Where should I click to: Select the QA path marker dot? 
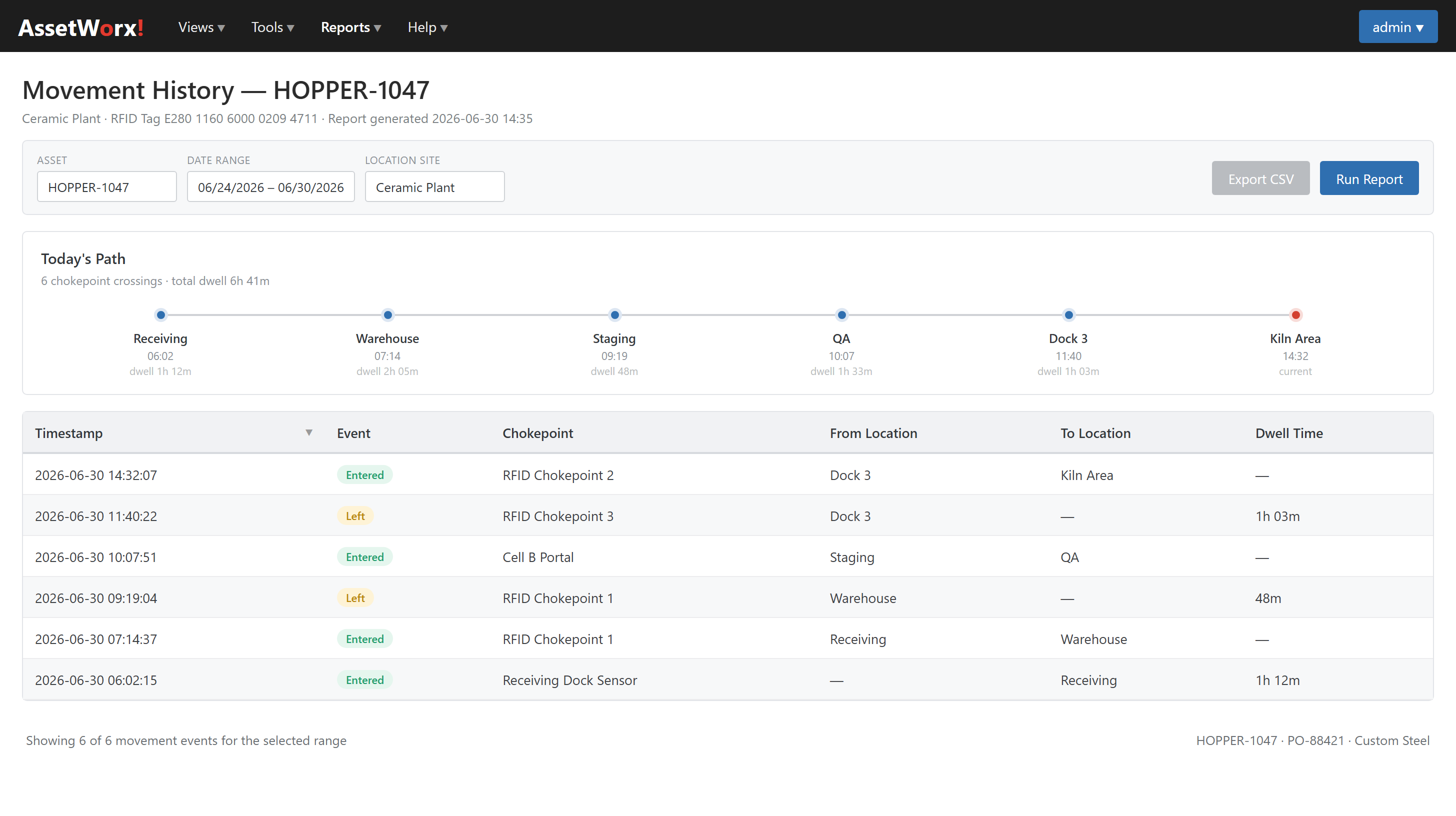841,315
